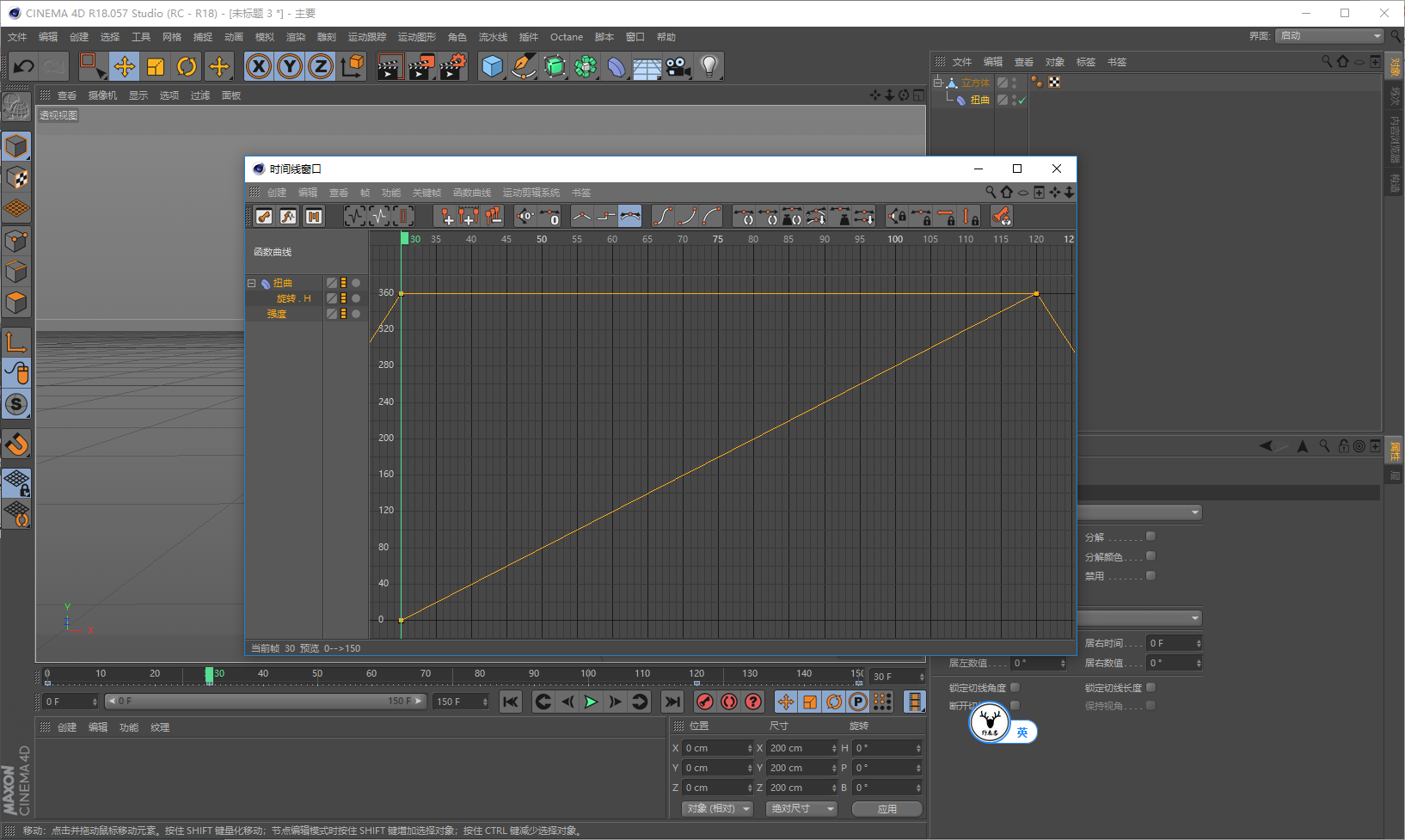The height and width of the screenshot is (840, 1405).
Task: Open 文件 menu in main menu bar
Action: [x=17, y=37]
